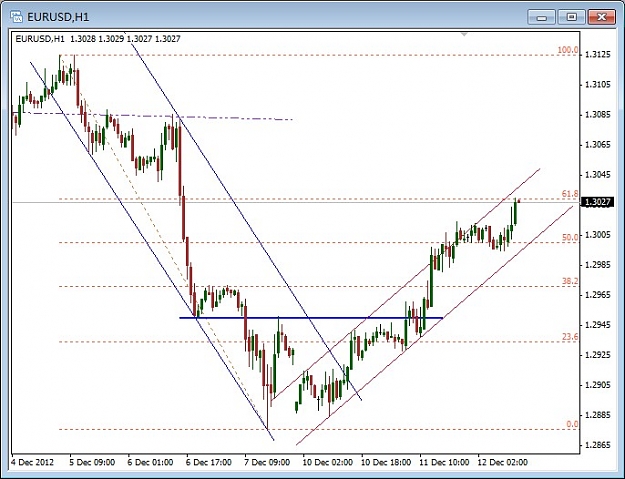Click the 6 Dec 17:00 time label
Image resolution: width=625 pixels, height=479 pixels.
click(209, 462)
